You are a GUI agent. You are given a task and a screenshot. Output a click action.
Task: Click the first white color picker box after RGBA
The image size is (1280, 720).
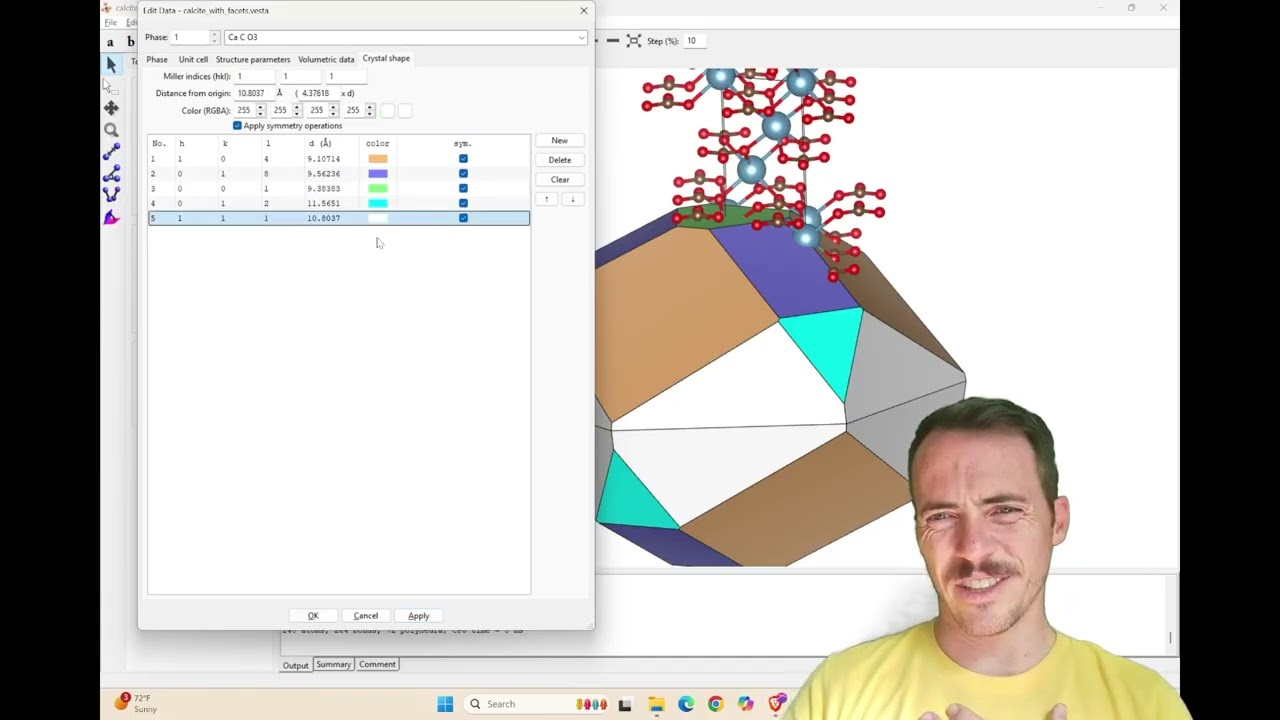(388, 110)
